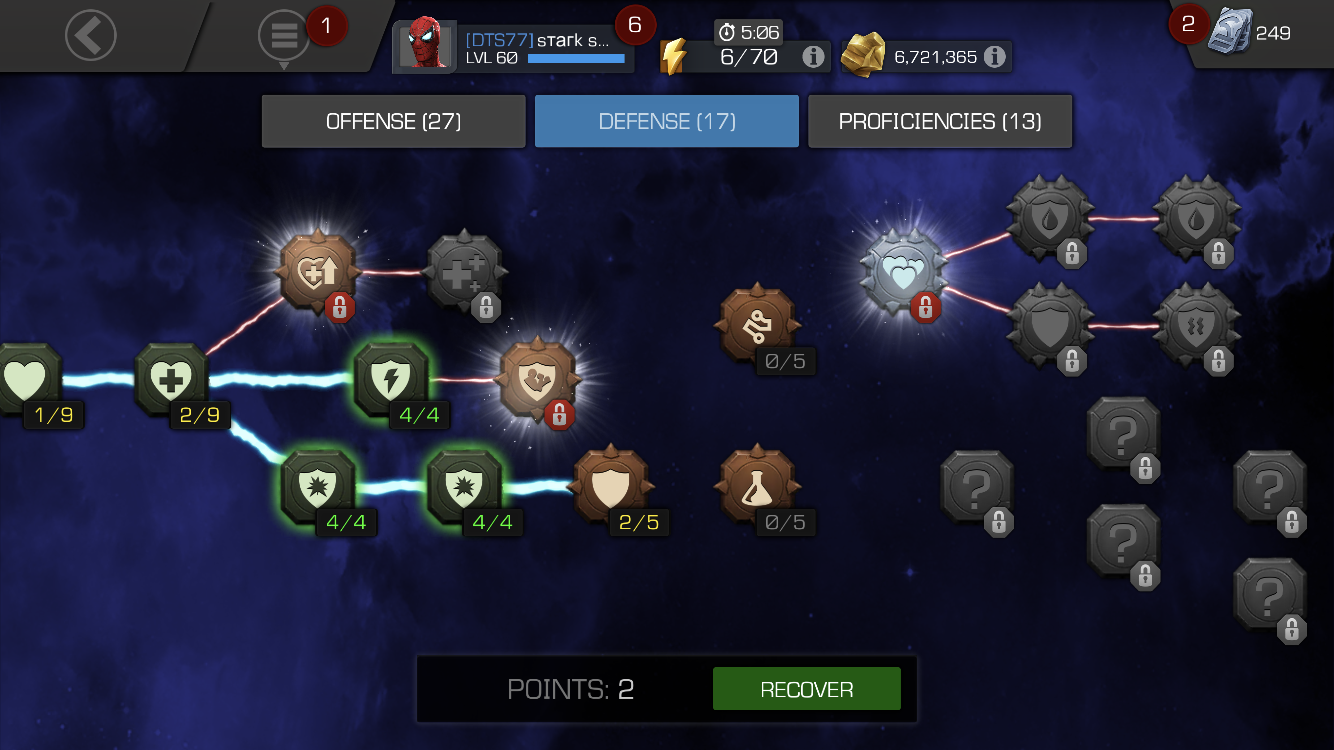Tap the locked heart-arrow-up mastery node

[x=318, y=271]
